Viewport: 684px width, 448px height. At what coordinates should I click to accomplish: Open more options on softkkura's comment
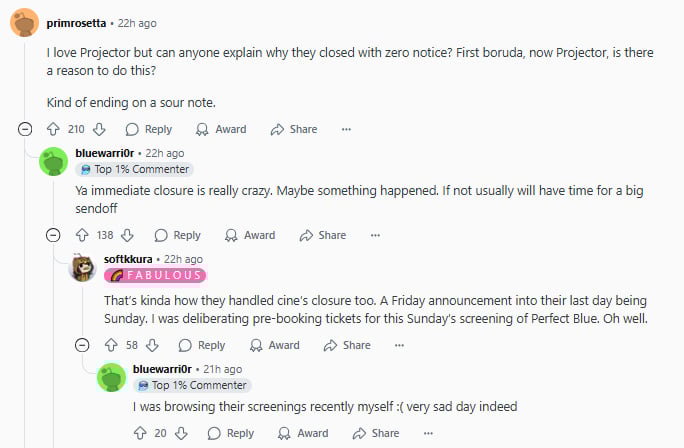click(x=399, y=345)
